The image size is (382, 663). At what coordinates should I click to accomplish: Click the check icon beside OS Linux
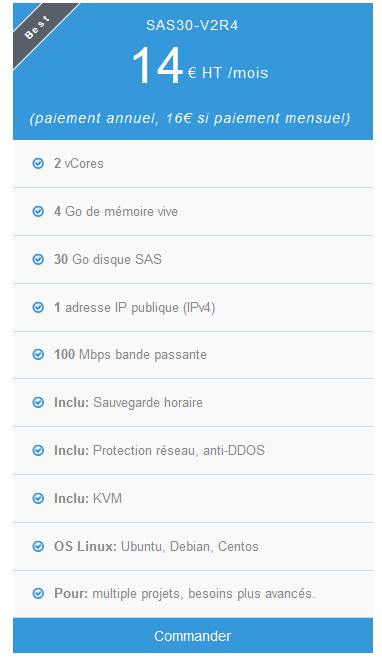[38, 546]
